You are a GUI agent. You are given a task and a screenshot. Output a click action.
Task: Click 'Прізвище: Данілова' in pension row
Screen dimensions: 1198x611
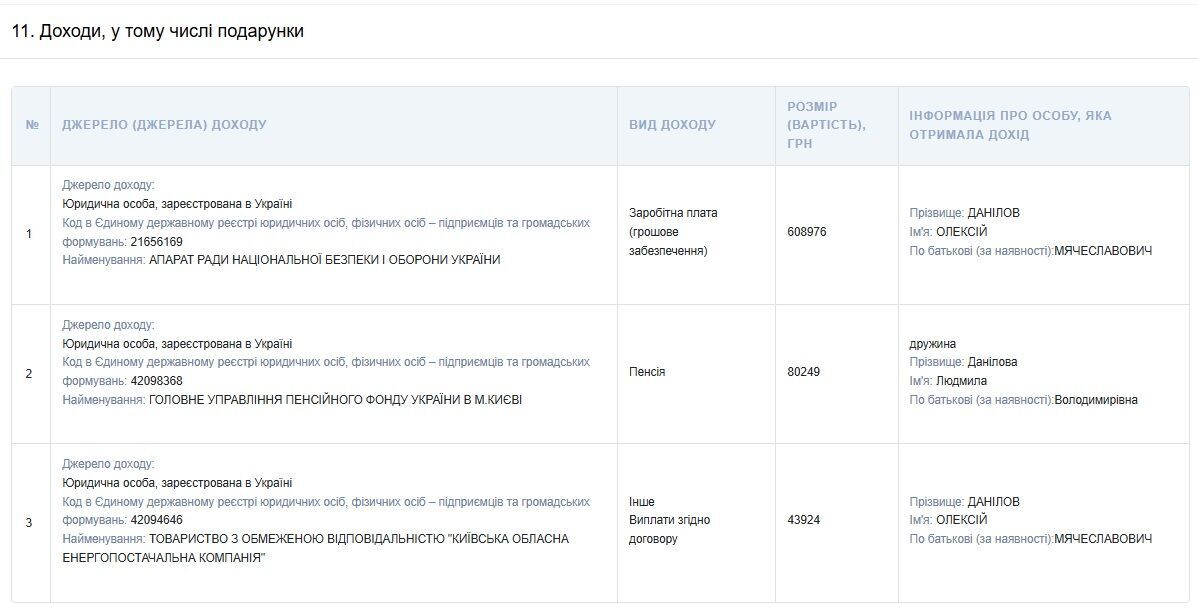point(963,362)
